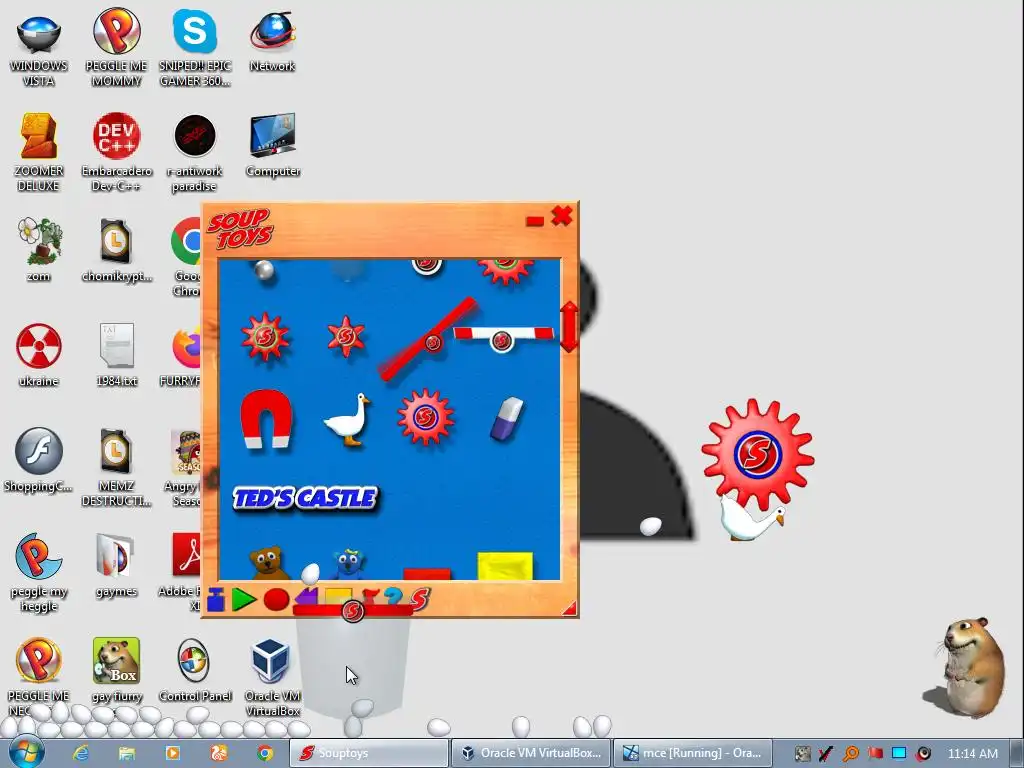Viewport: 1024px width, 768px height.
Task: Select the Oracle VM VirtualBox desktop icon
Action: (272, 677)
